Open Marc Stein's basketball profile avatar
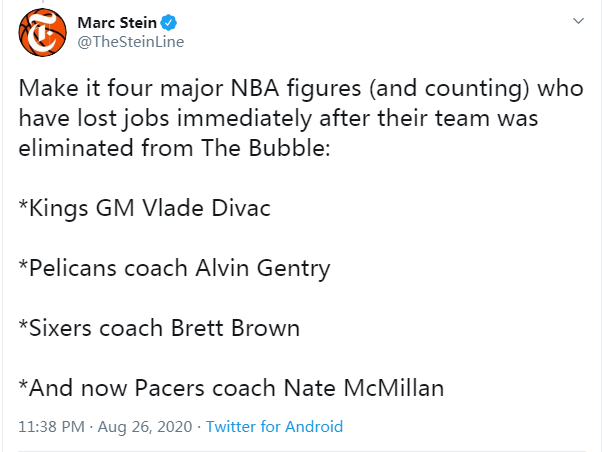Screen dimensions: 602x452 point(42,33)
